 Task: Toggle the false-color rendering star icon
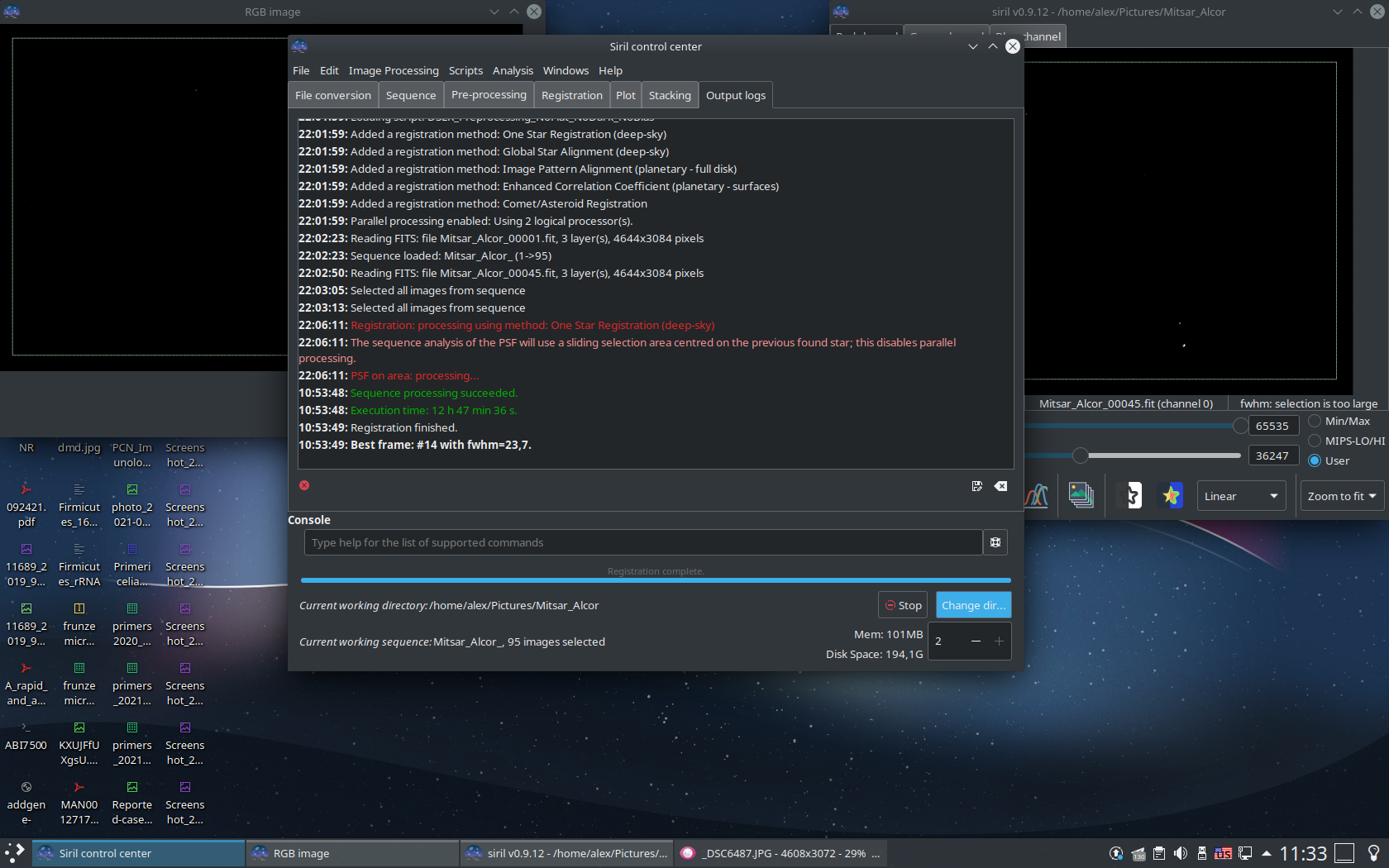[x=1171, y=496]
